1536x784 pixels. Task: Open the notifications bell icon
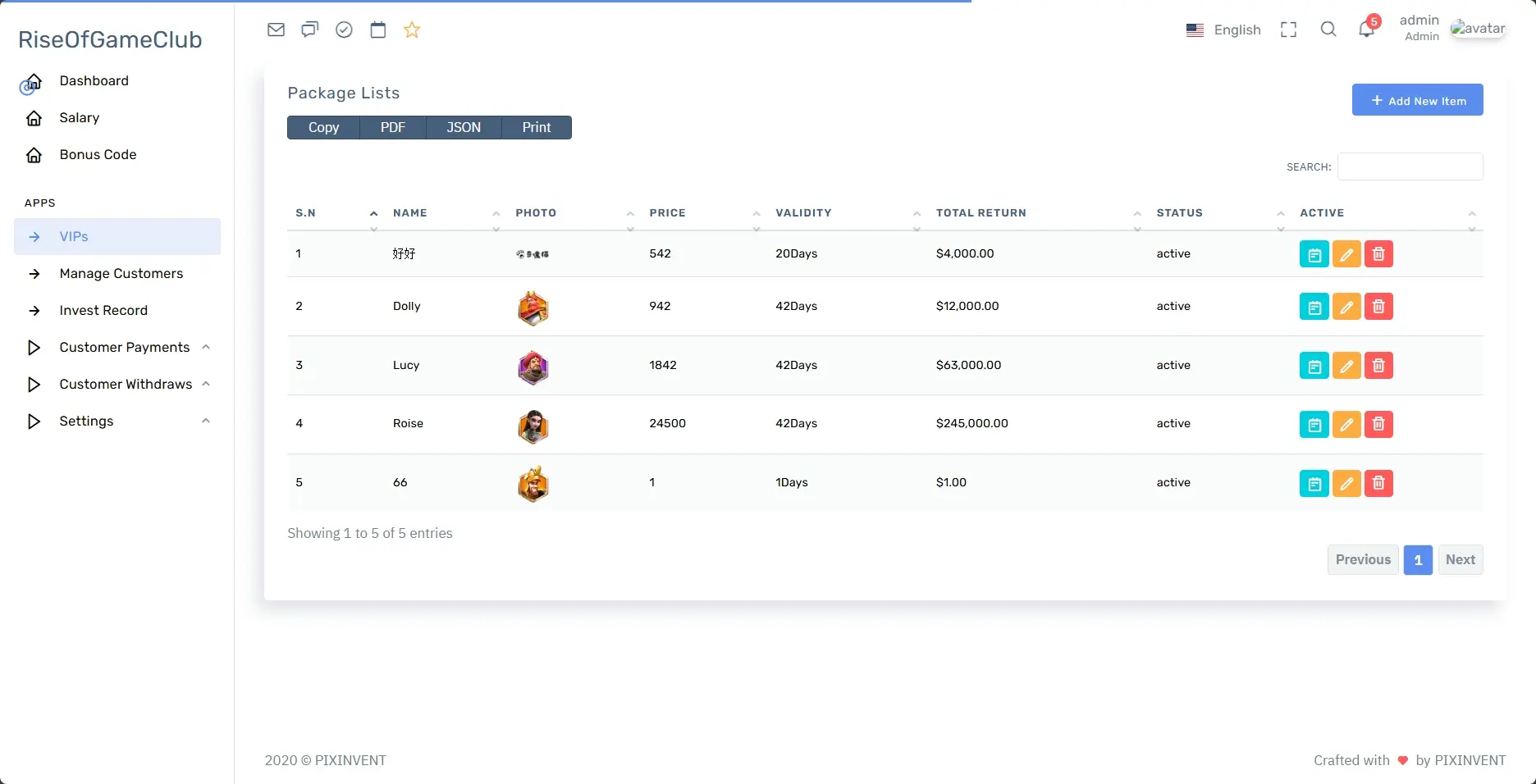coord(1366,30)
